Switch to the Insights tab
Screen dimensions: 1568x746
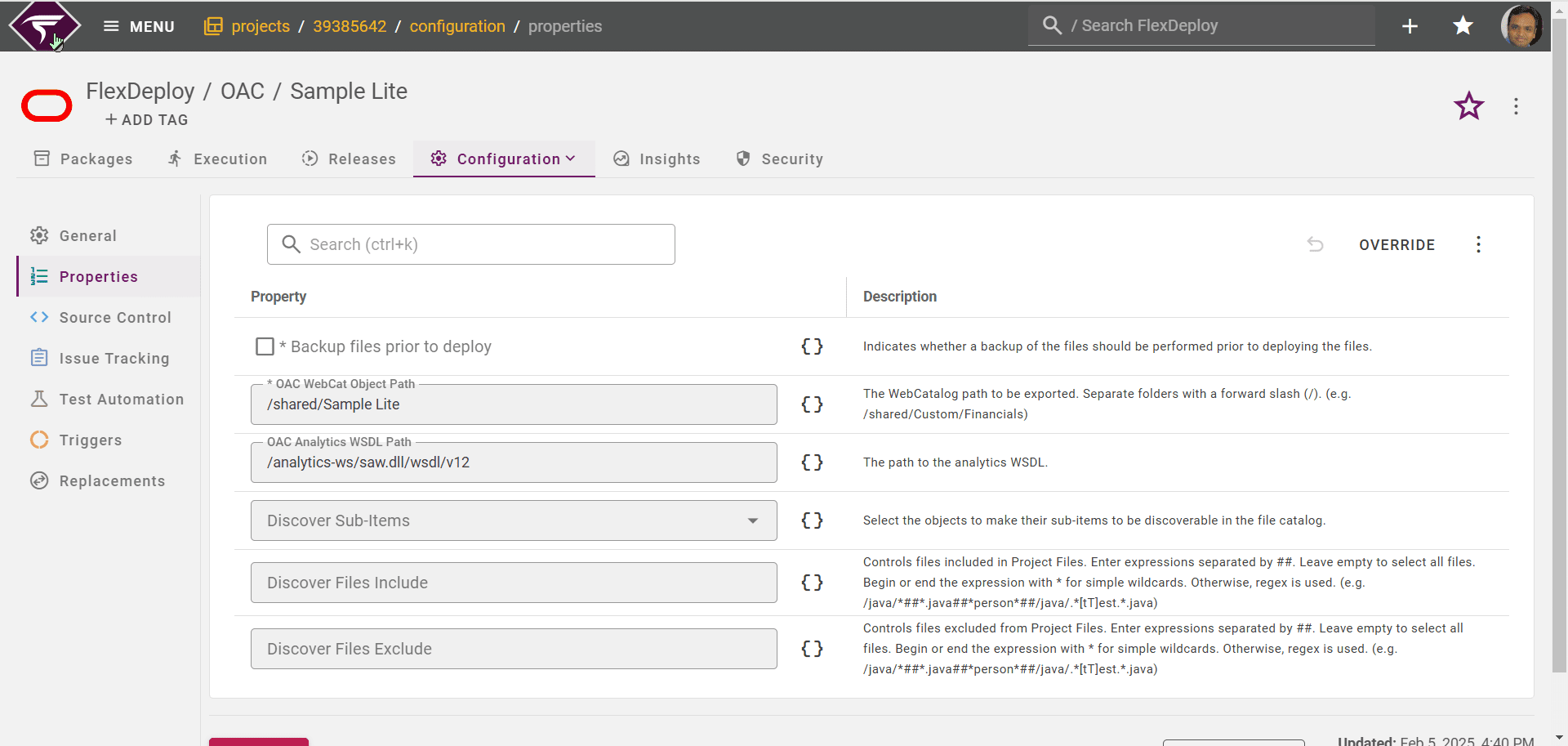click(x=657, y=159)
